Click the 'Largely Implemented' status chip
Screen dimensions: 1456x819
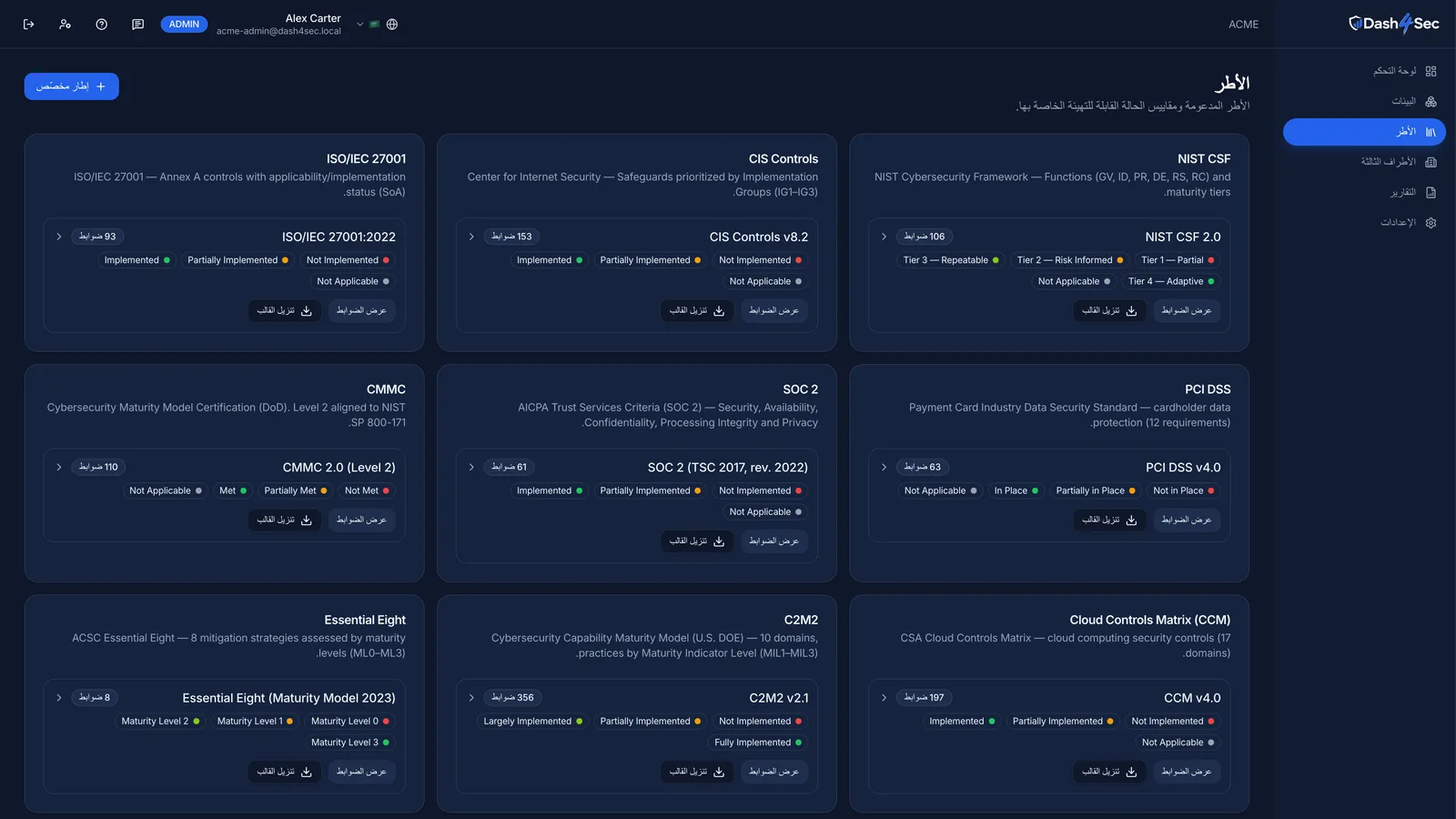532,722
